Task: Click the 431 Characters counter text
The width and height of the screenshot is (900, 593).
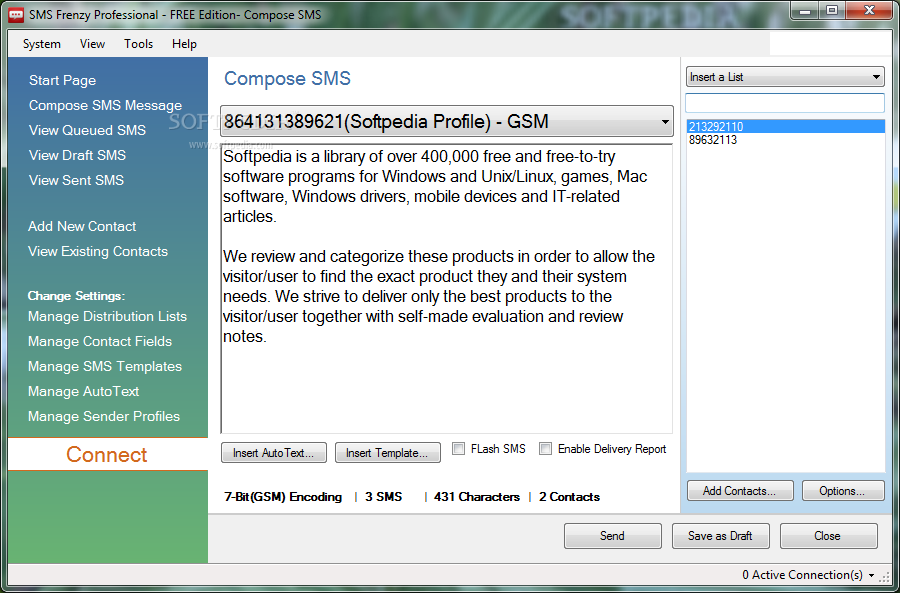Action: tap(477, 497)
